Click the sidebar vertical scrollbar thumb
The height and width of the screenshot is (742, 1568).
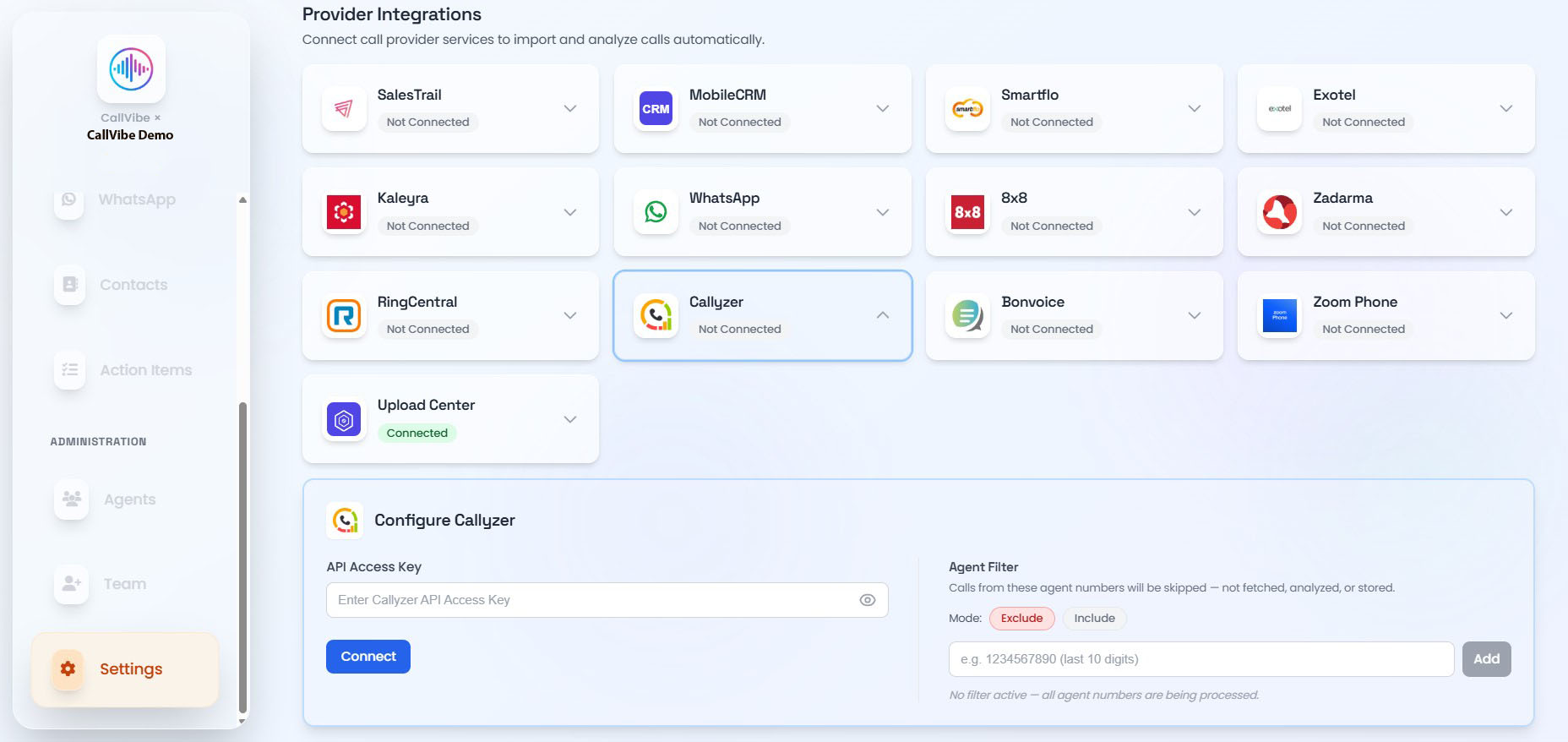click(x=243, y=558)
